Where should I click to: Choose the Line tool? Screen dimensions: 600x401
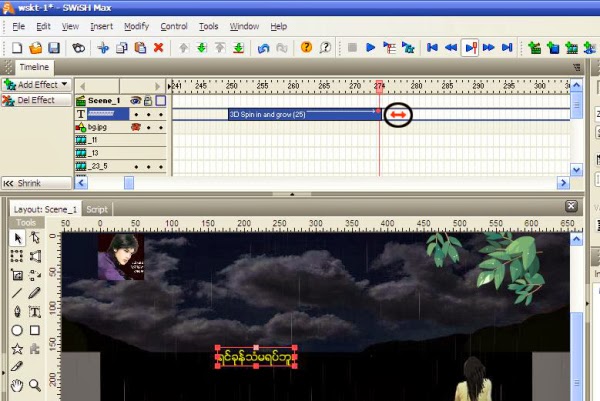(x=17, y=293)
